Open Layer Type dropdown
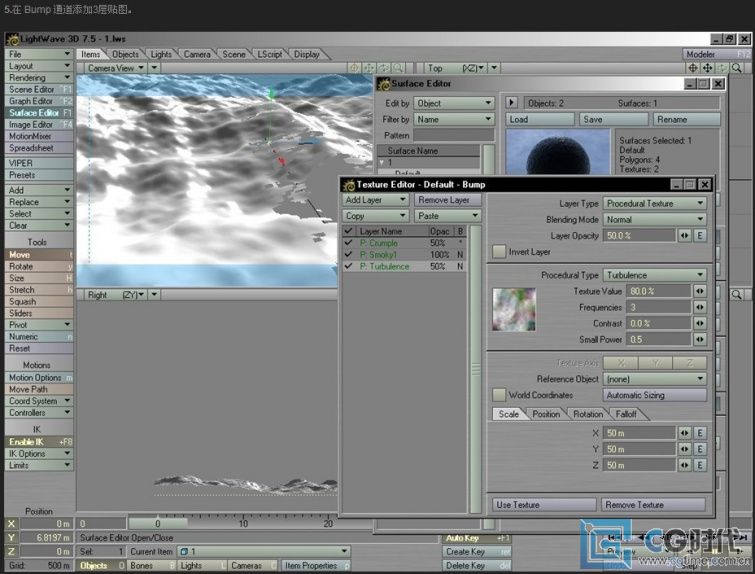 coord(654,203)
